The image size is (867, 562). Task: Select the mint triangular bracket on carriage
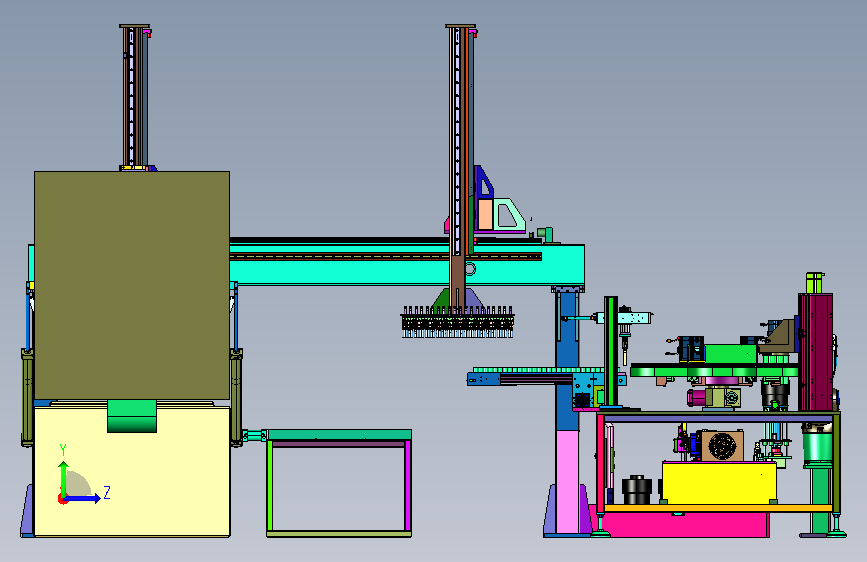(x=508, y=215)
